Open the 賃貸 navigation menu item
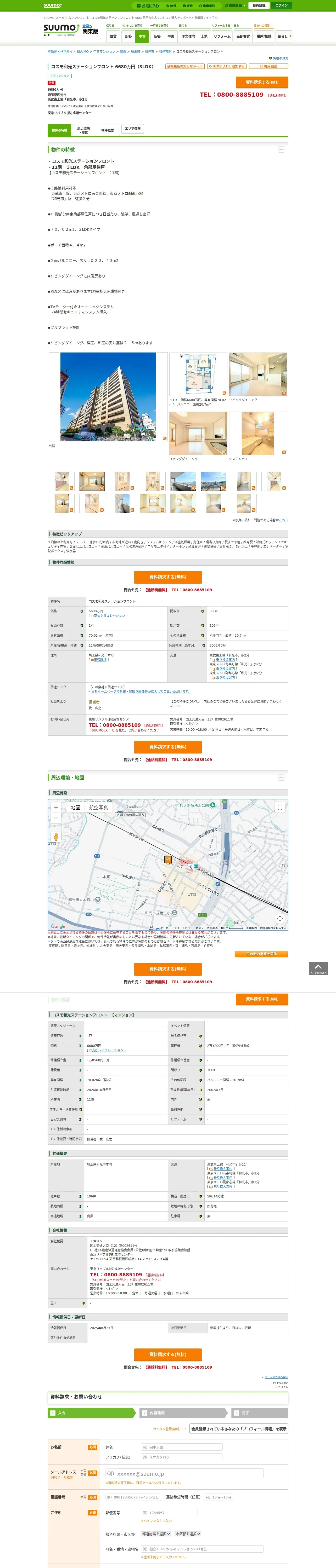The width and height of the screenshot is (336, 1568). (x=113, y=37)
